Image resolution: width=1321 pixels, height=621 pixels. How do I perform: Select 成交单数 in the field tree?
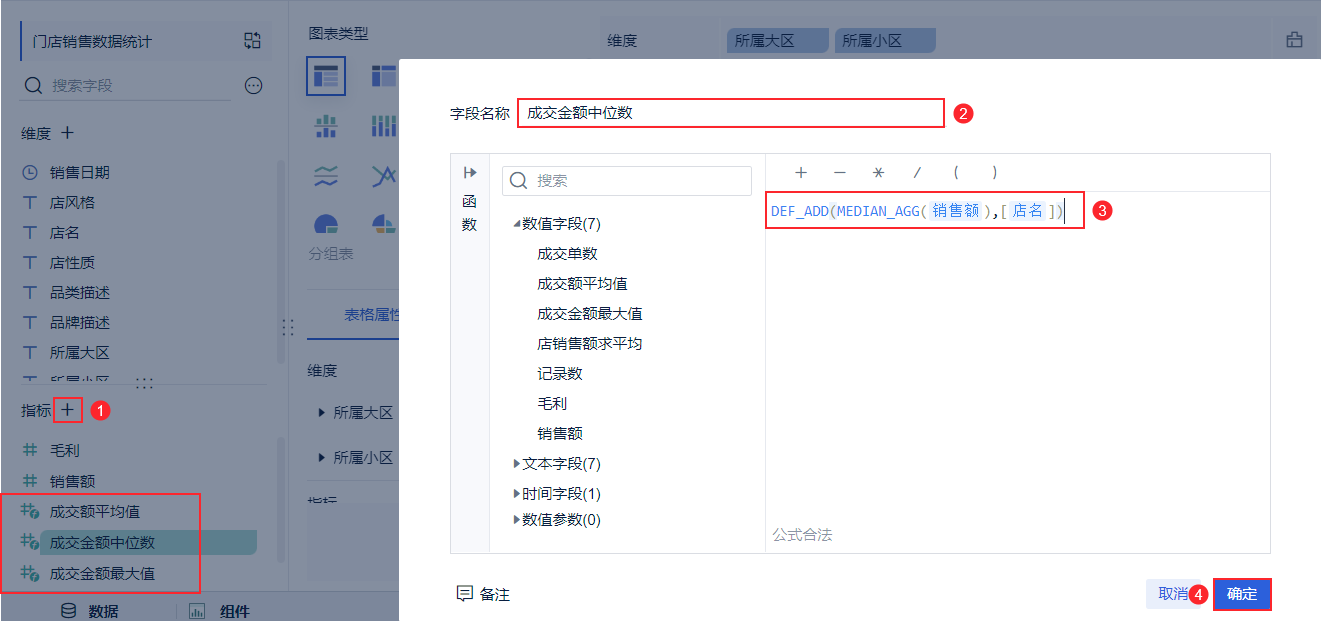567,254
